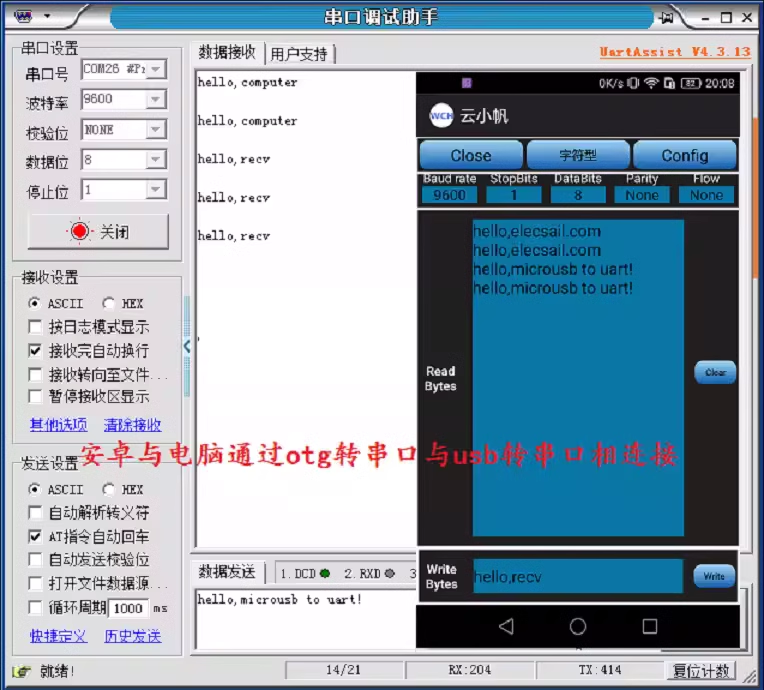This screenshot has width=764, height=690.
Task: Select ASCII under 接收设置
Action: coord(35,304)
